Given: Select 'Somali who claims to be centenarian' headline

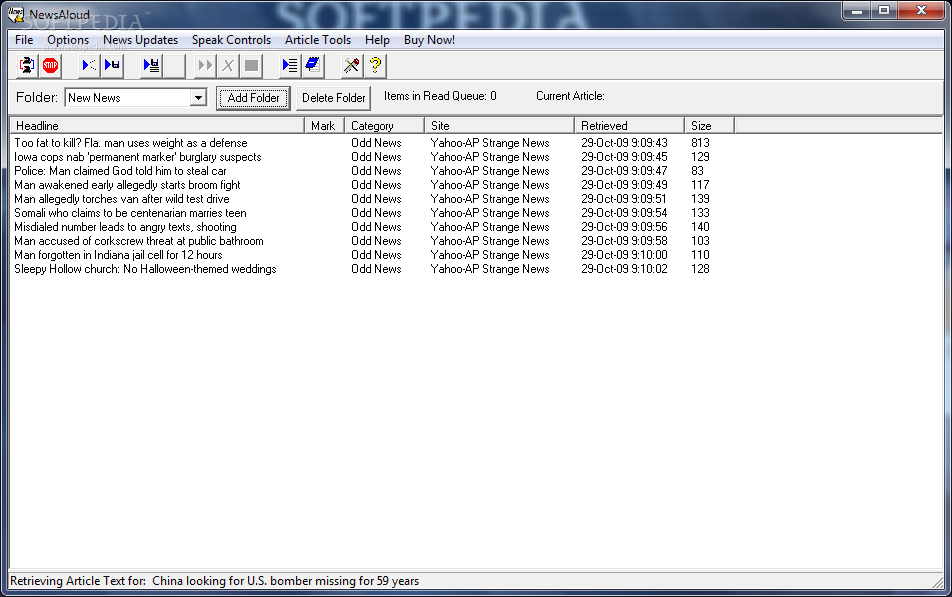Looking at the screenshot, I should [x=131, y=213].
